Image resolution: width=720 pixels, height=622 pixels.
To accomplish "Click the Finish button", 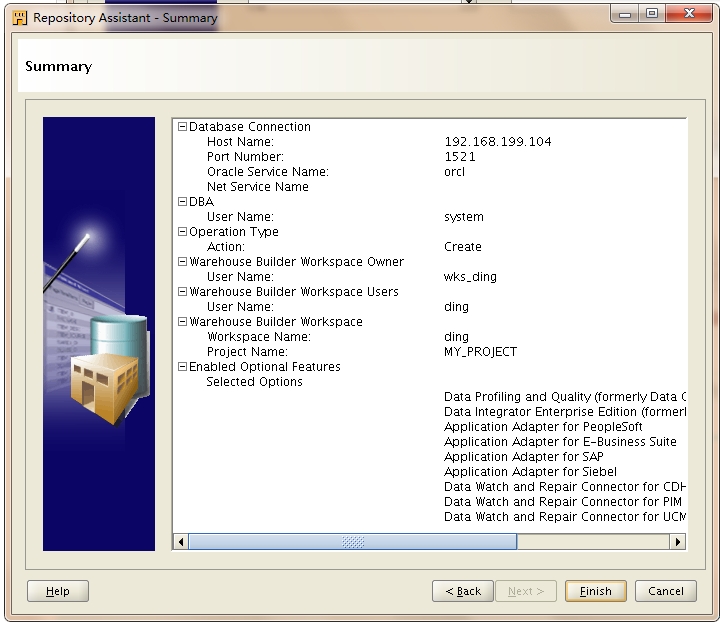I will point(596,591).
